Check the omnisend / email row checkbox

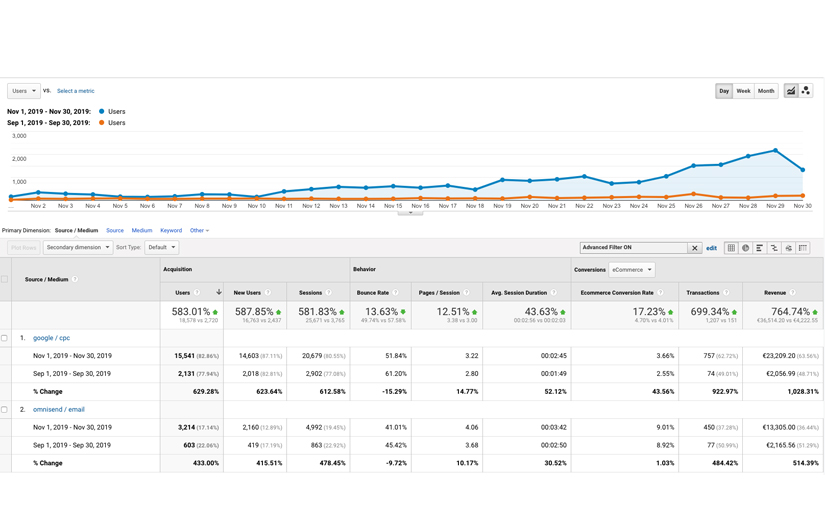[x=4, y=410]
